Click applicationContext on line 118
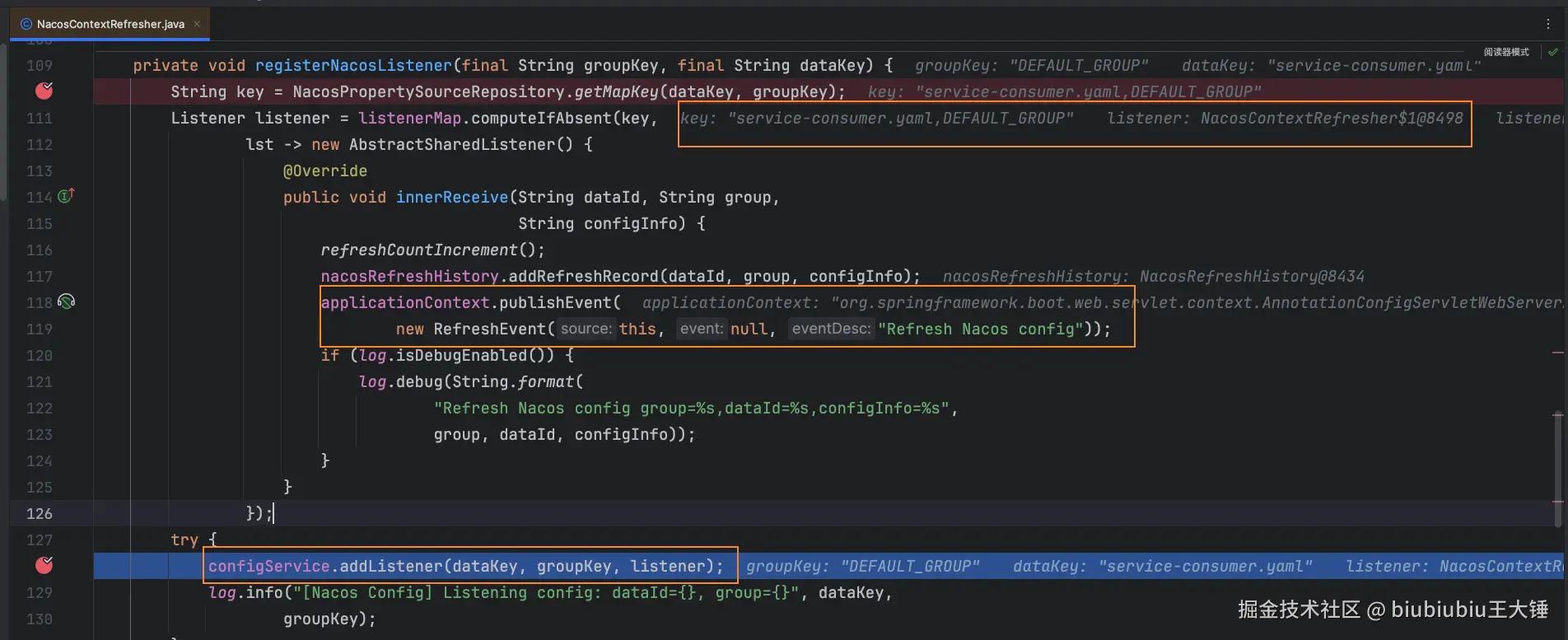Viewport: 1568px width, 640px height. pyautogui.click(x=405, y=302)
